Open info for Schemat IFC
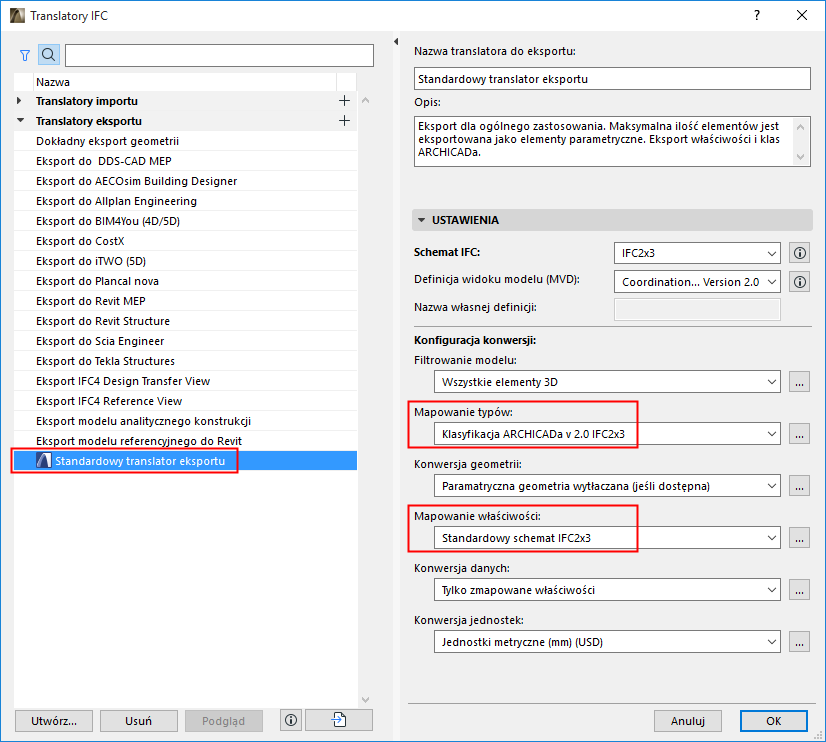Screen dimensions: 826x742 [x=799, y=253]
